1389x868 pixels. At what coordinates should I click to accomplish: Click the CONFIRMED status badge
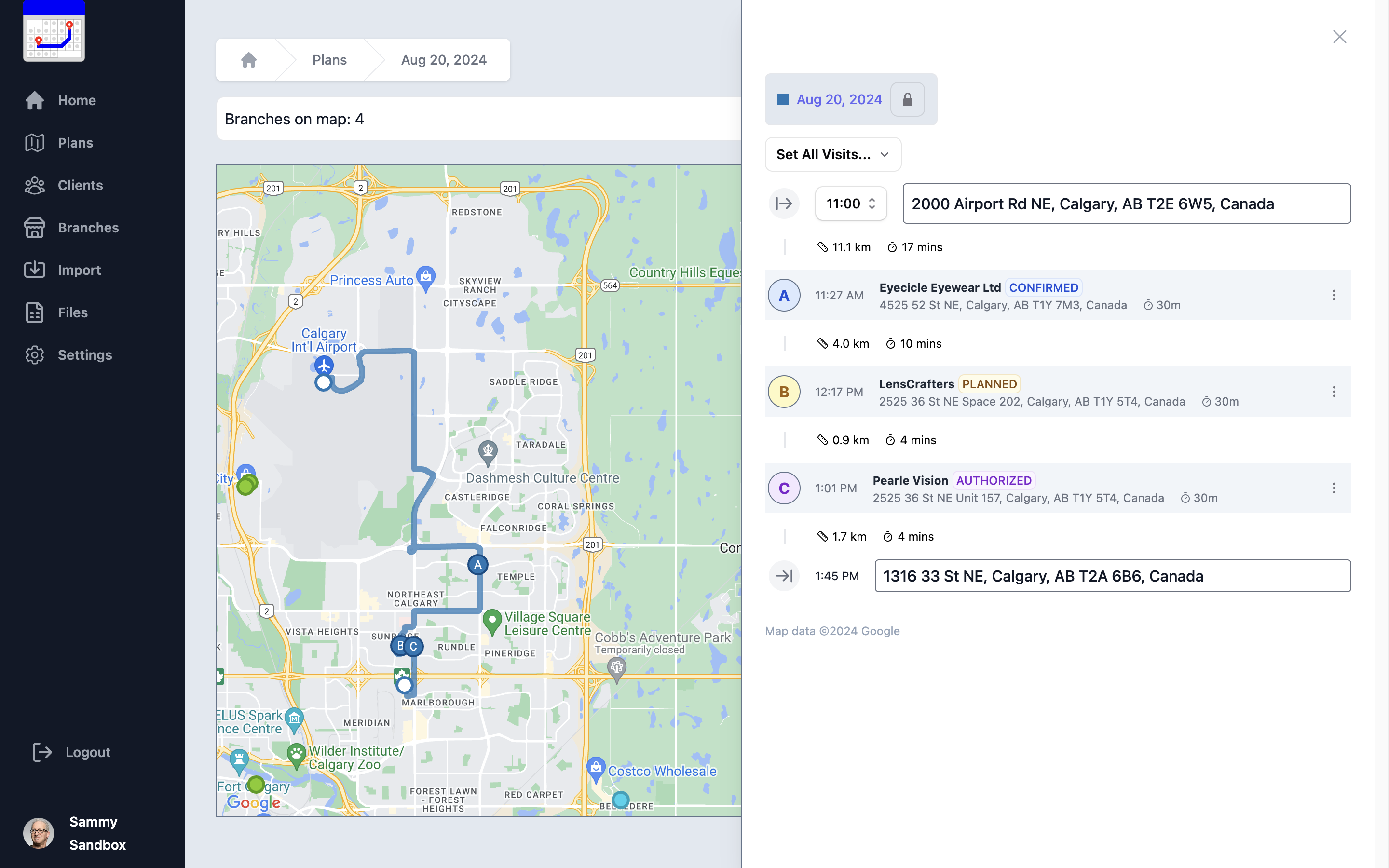(x=1044, y=287)
